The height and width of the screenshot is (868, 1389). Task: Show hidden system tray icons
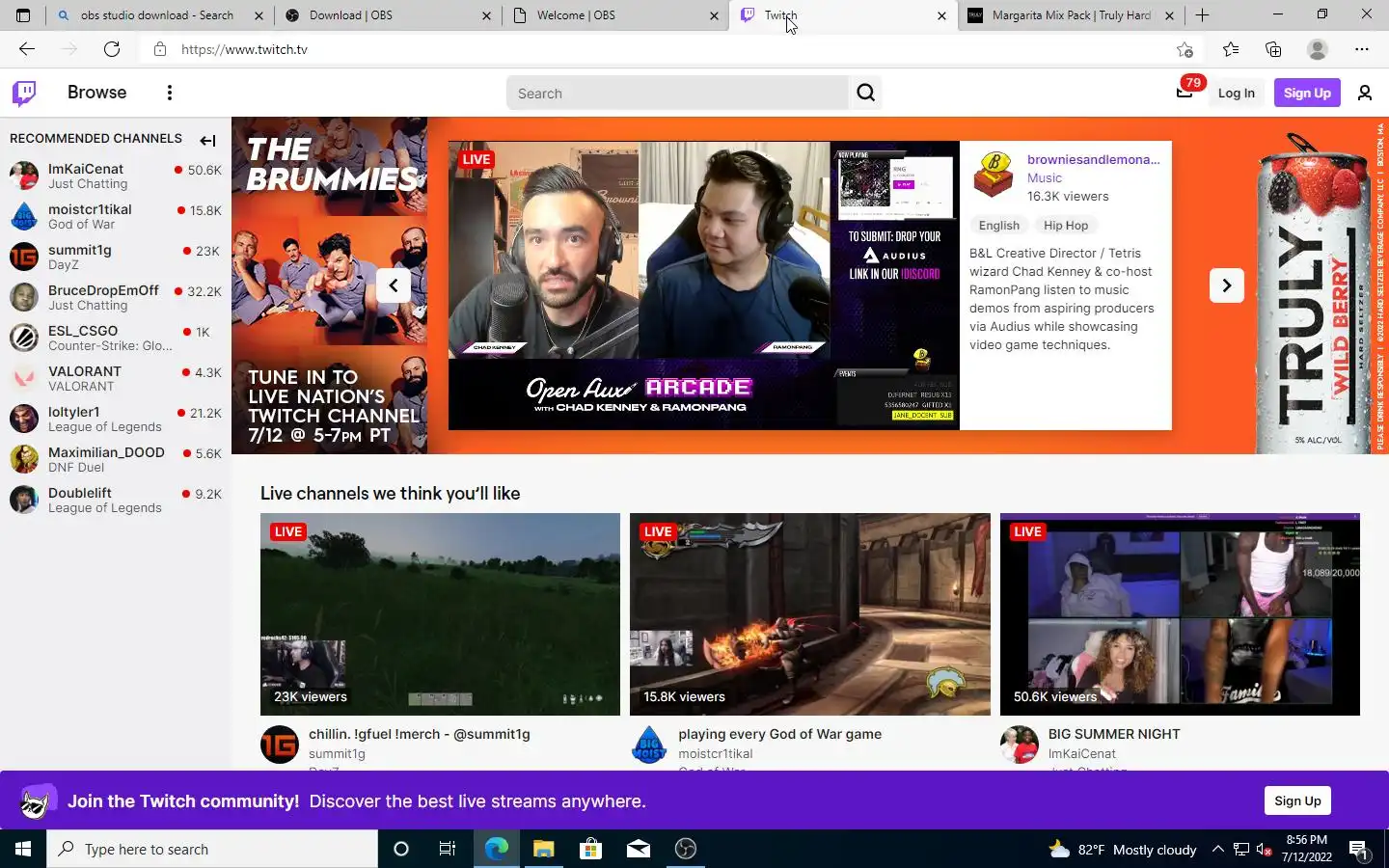pyautogui.click(x=1217, y=849)
